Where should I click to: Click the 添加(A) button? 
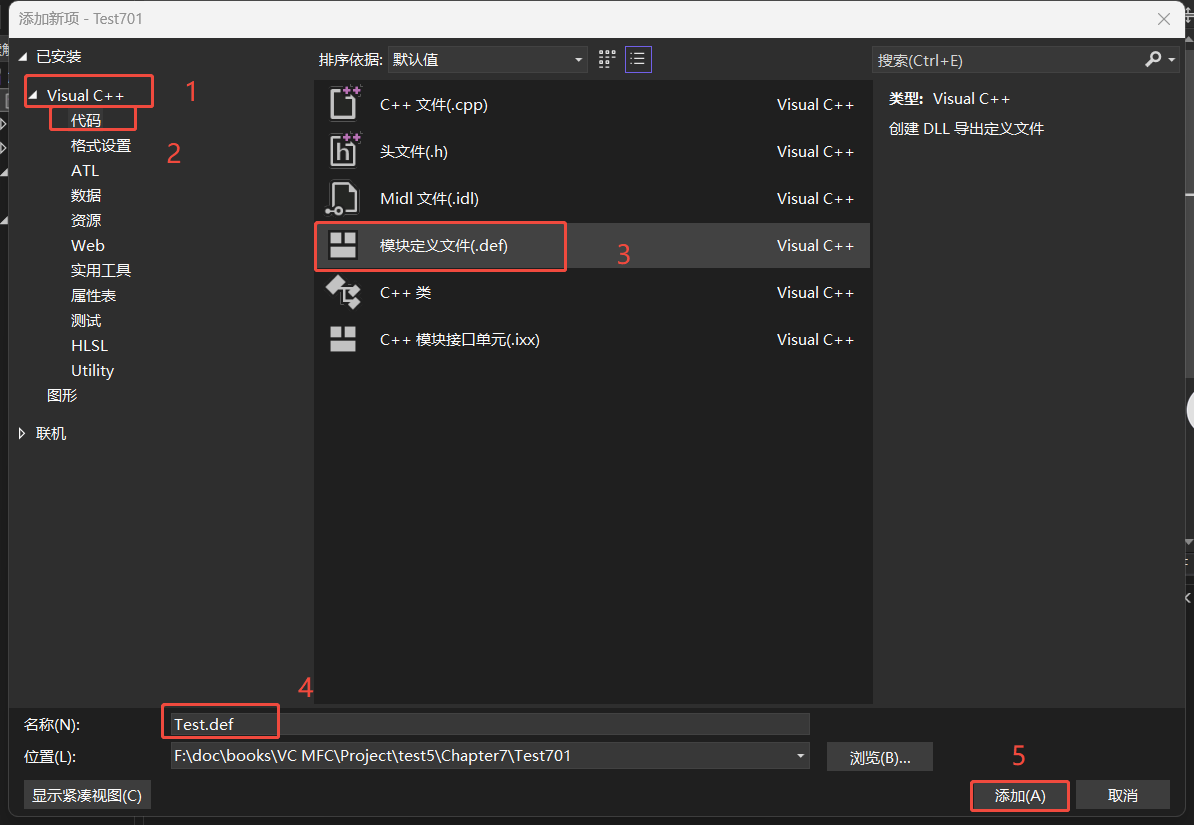(1019, 795)
